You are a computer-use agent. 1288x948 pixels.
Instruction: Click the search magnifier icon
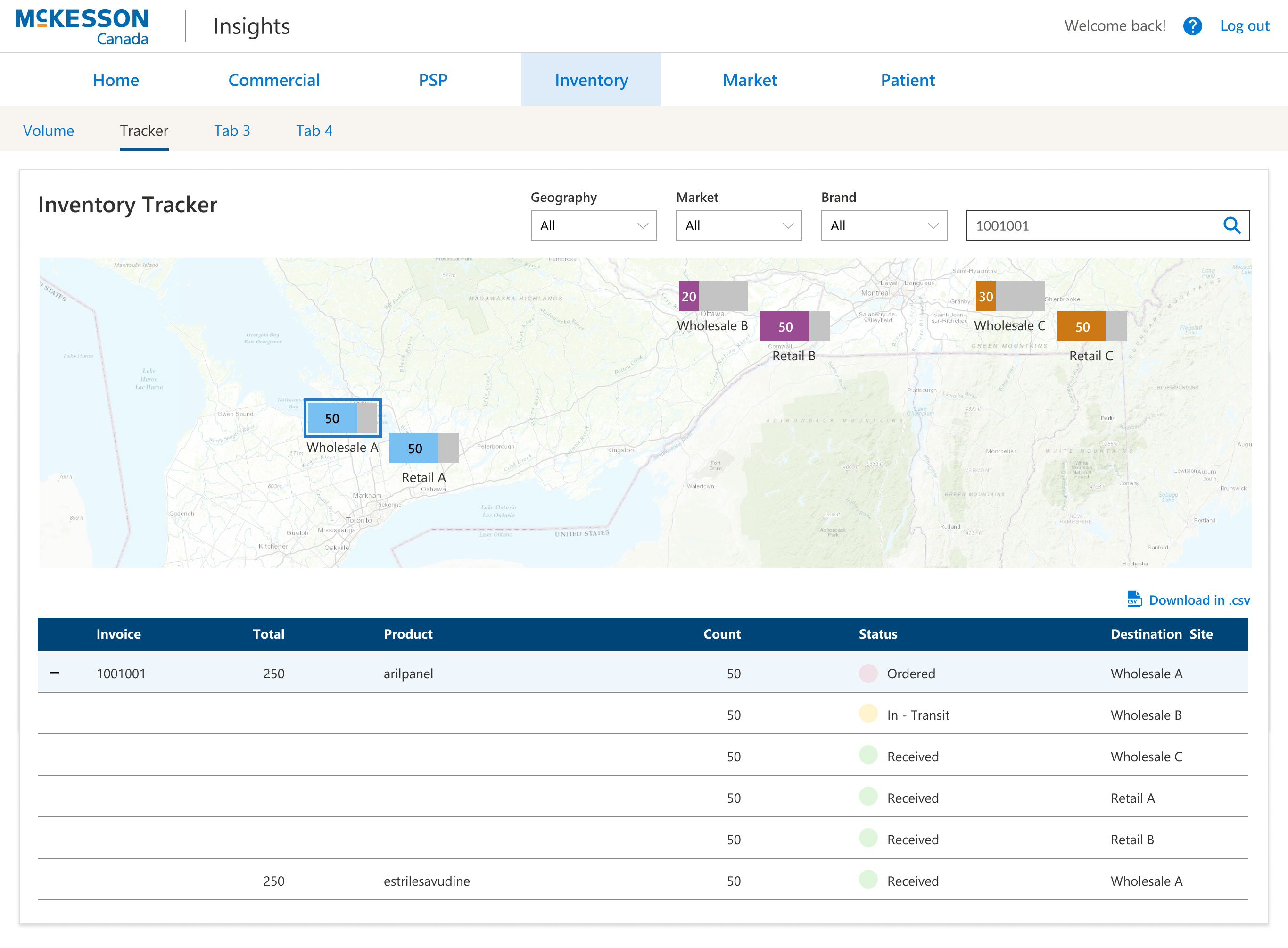(x=1232, y=225)
